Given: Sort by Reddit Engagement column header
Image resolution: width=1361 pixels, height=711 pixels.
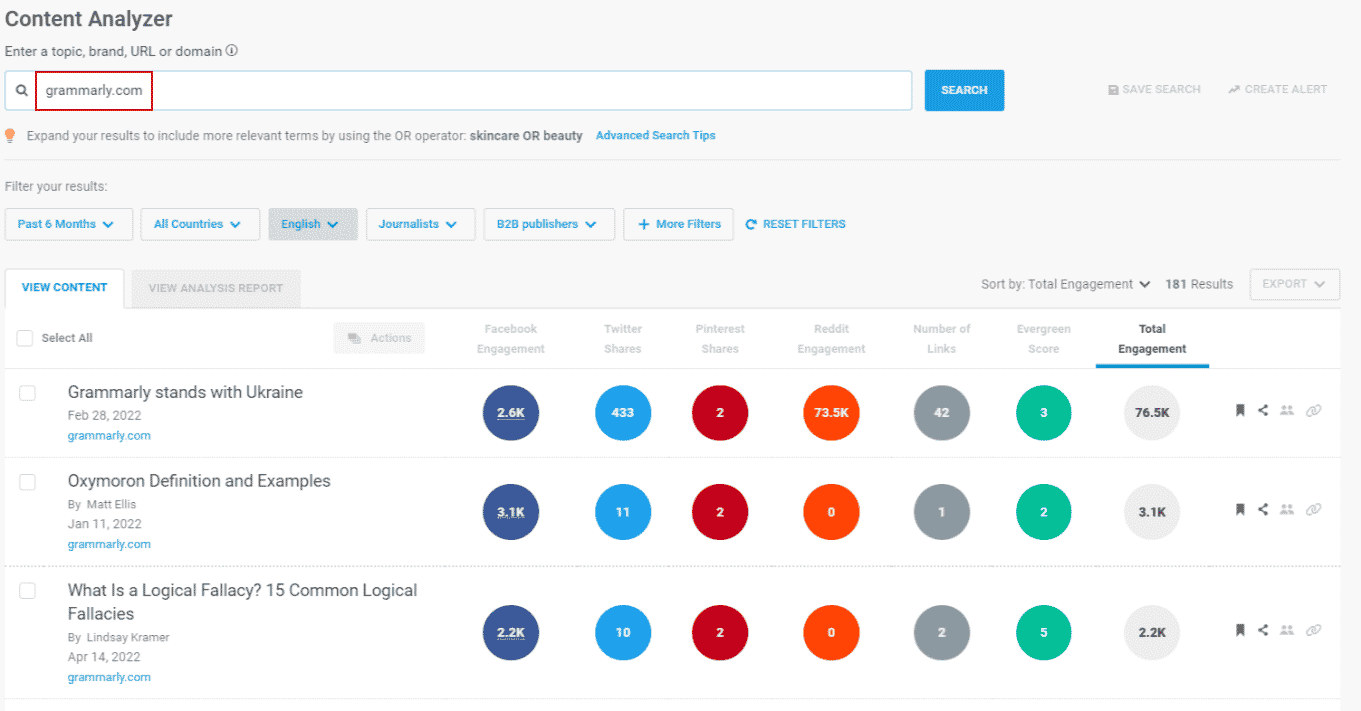Looking at the screenshot, I should pyautogui.click(x=831, y=339).
